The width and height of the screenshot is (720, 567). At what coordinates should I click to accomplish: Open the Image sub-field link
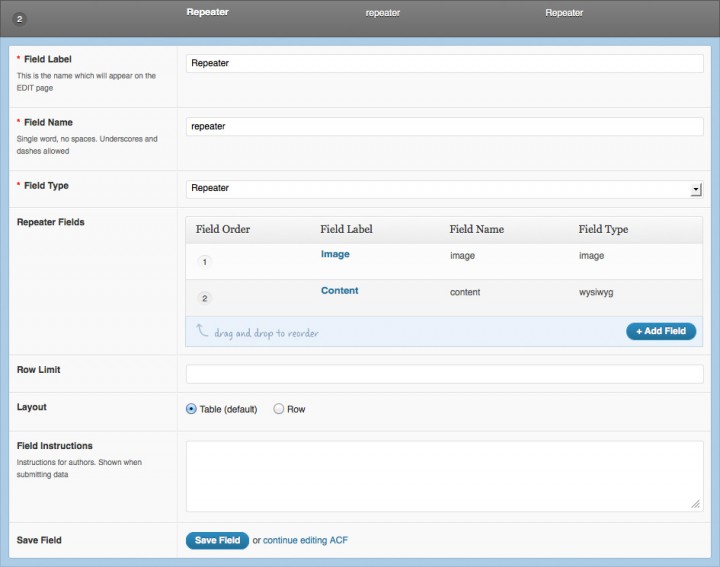pyautogui.click(x=335, y=254)
